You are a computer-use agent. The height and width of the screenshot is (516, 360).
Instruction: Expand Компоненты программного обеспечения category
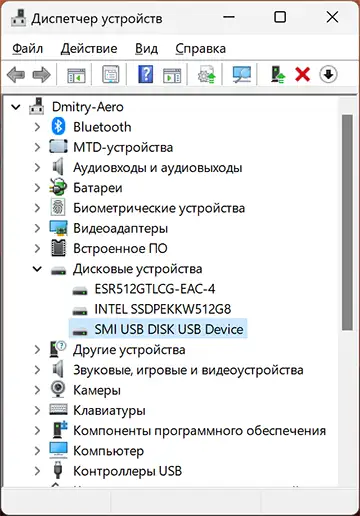click(x=37, y=430)
